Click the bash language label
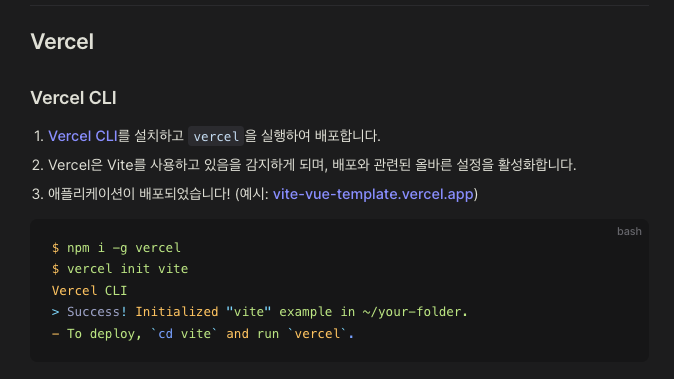This screenshot has height=379, width=674. (629, 231)
